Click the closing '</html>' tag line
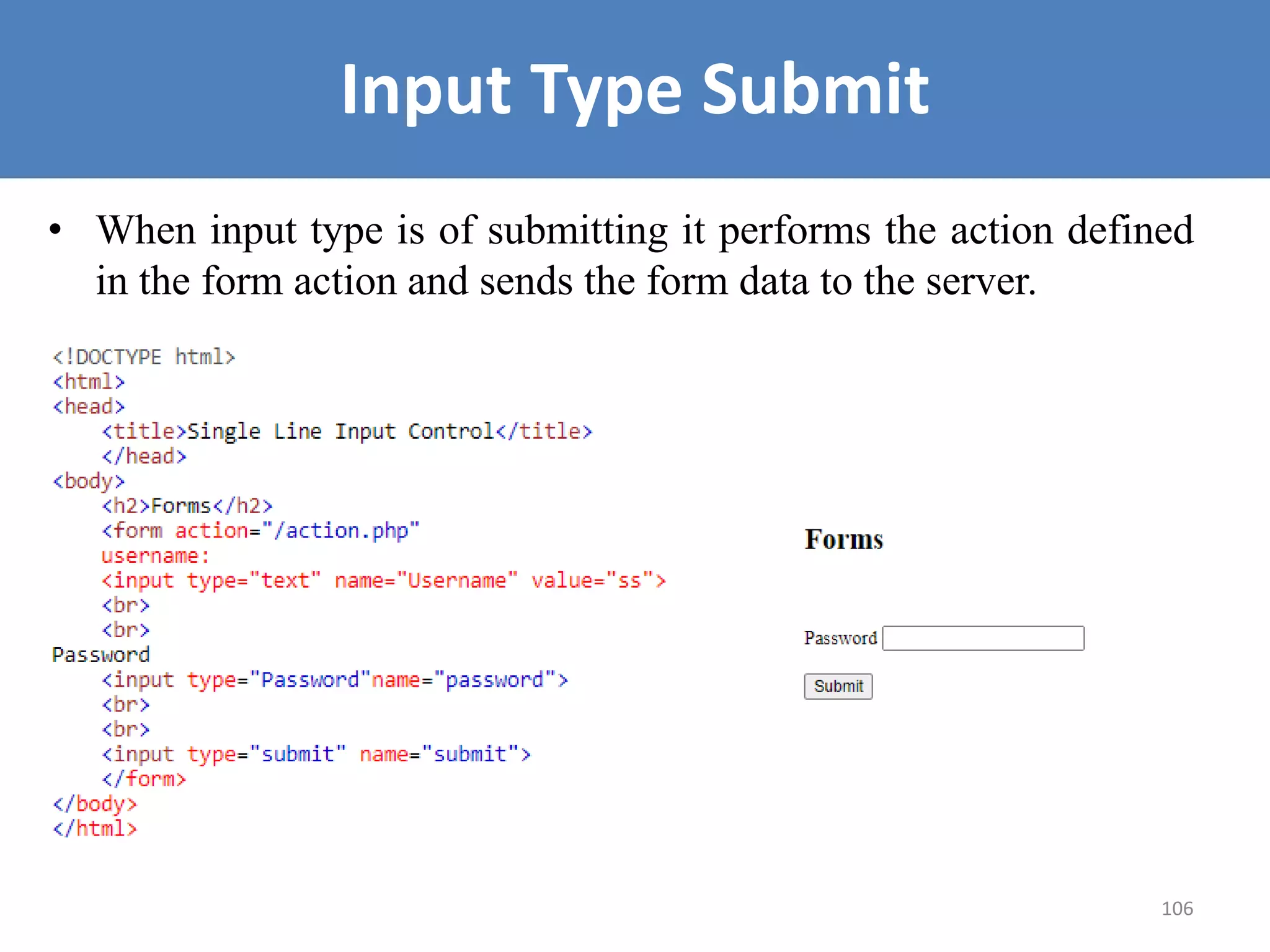The height and width of the screenshot is (952, 1270). coord(95,829)
